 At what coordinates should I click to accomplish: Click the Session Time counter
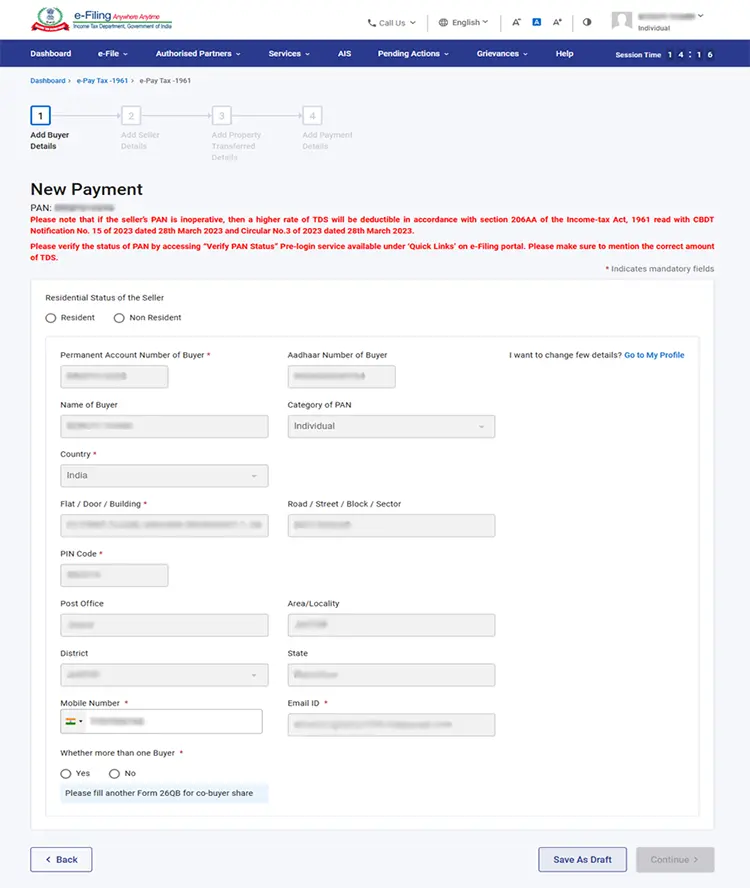click(x=664, y=55)
